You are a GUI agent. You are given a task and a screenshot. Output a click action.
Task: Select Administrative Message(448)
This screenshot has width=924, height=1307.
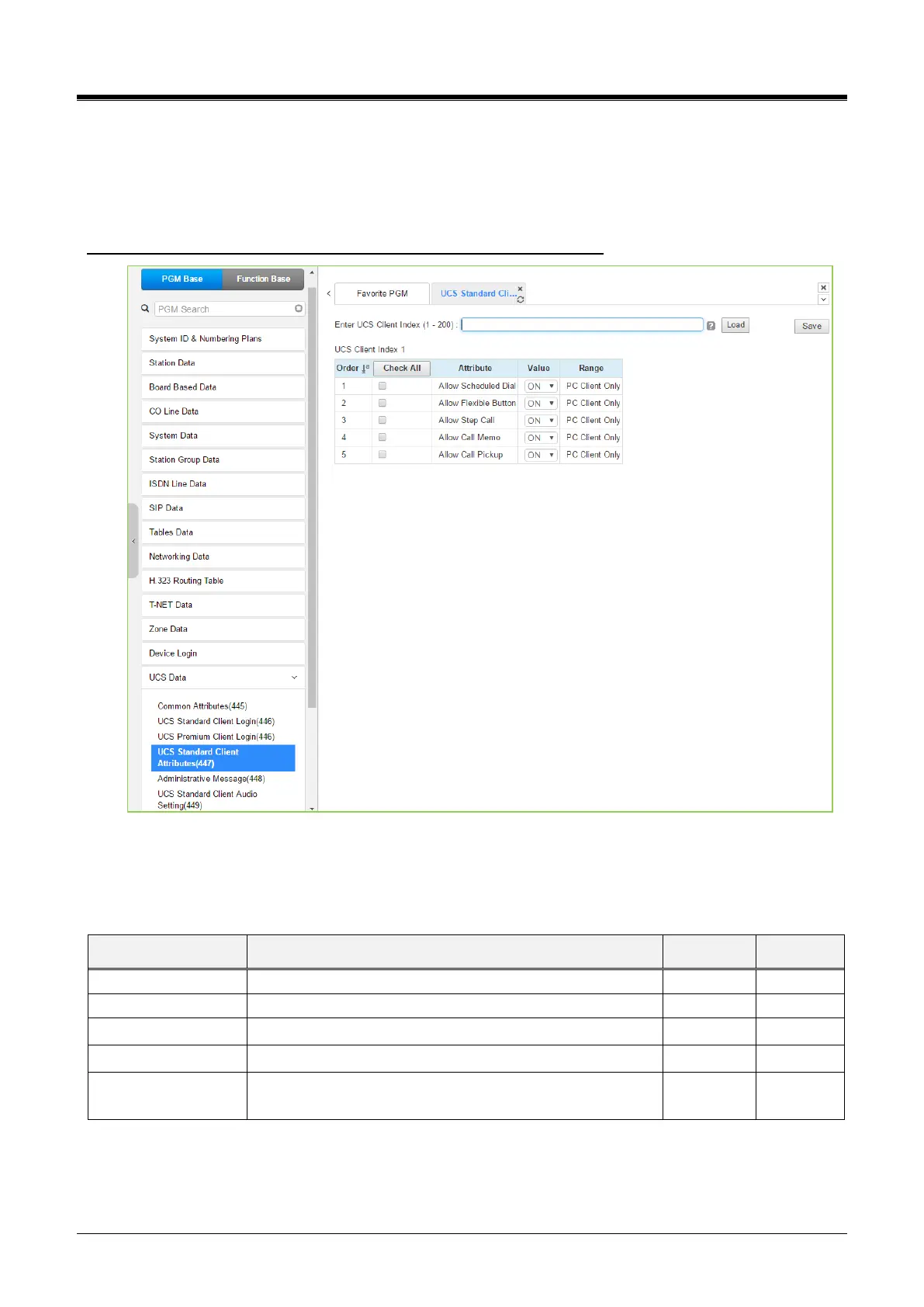point(211,778)
